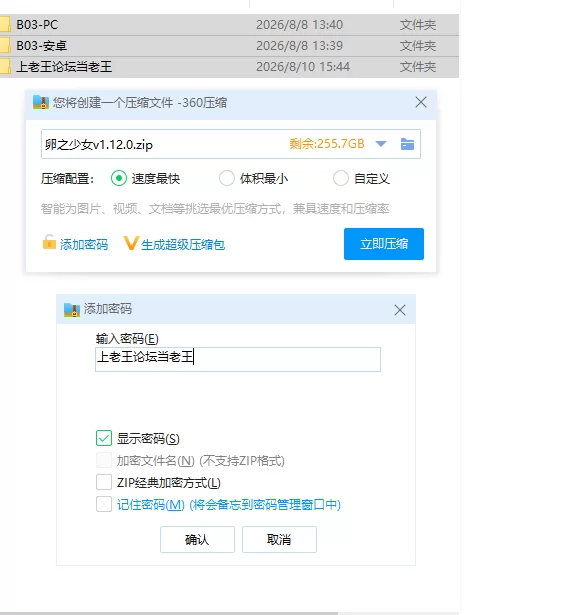
Task: Open the 生成超级压缩包 link
Action: coord(183,244)
